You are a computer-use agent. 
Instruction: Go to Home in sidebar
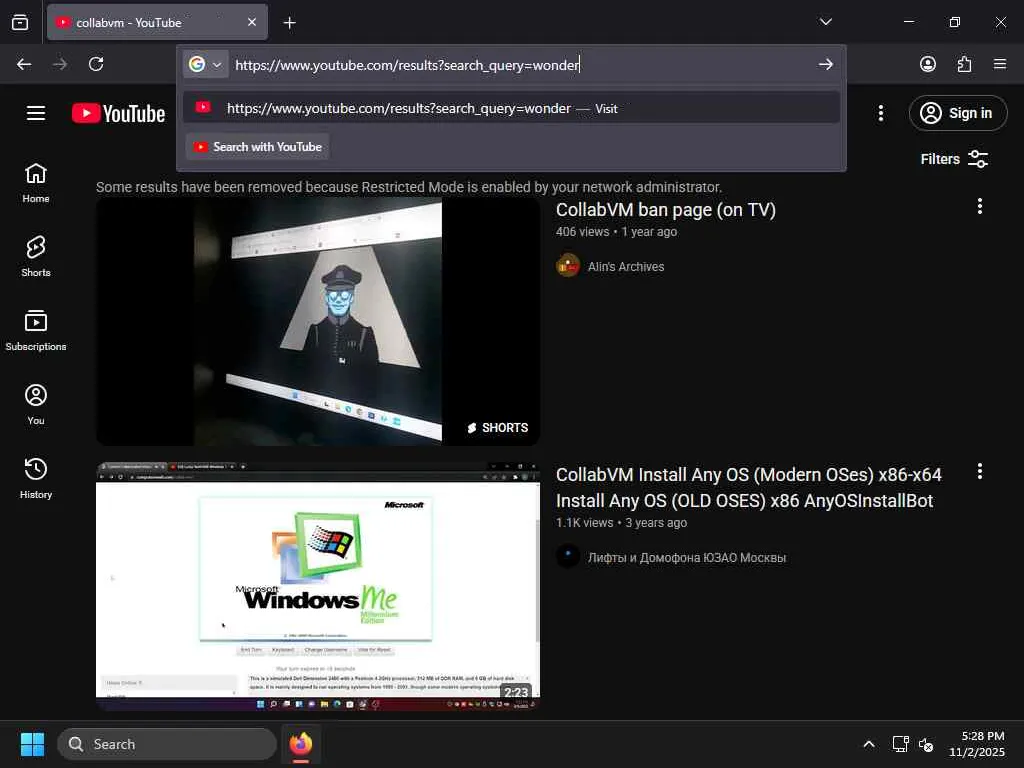coord(36,184)
